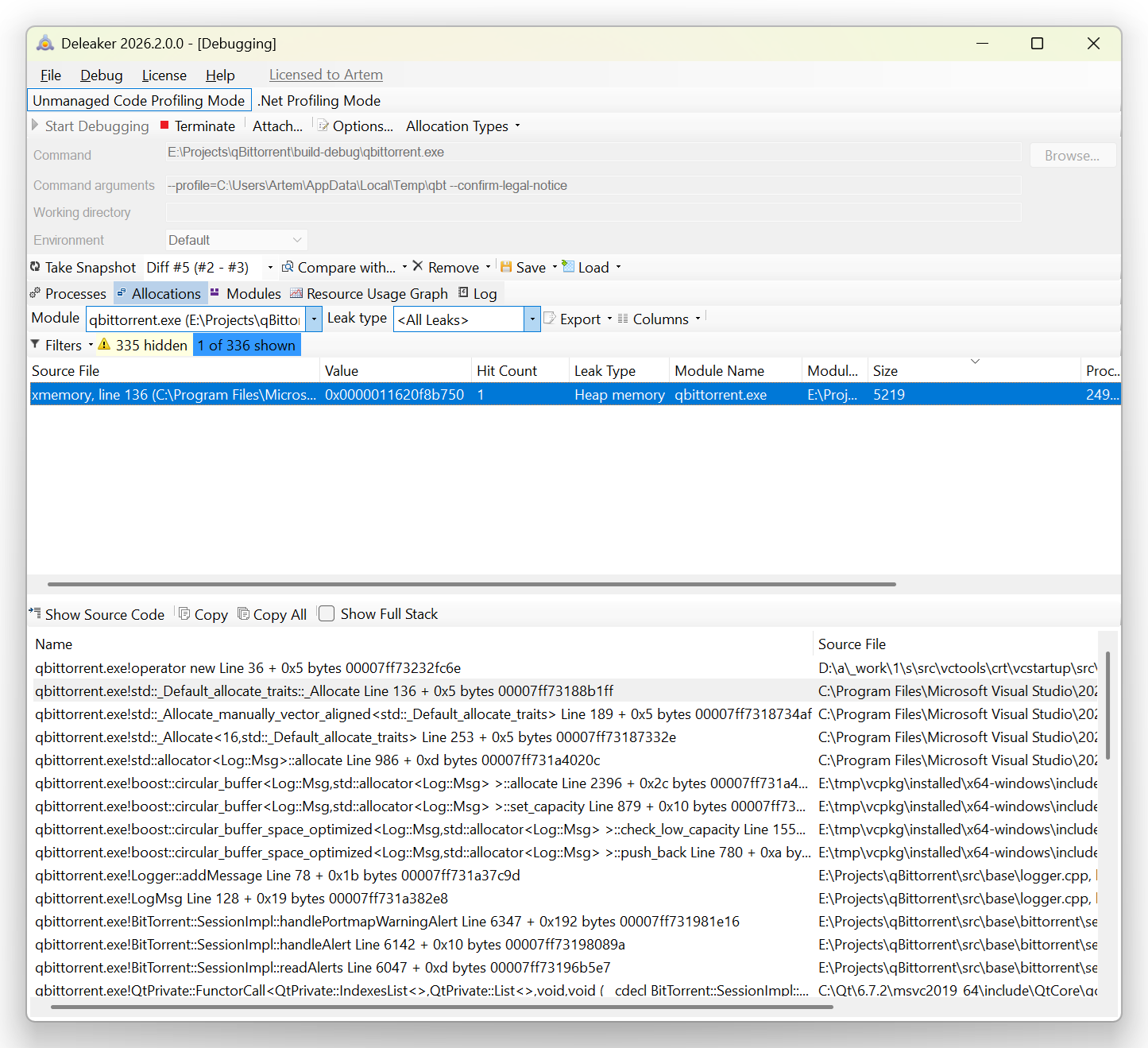This screenshot has height=1048, width=1148.
Task: Sort by the Hit Count column header
Action: point(520,370)
